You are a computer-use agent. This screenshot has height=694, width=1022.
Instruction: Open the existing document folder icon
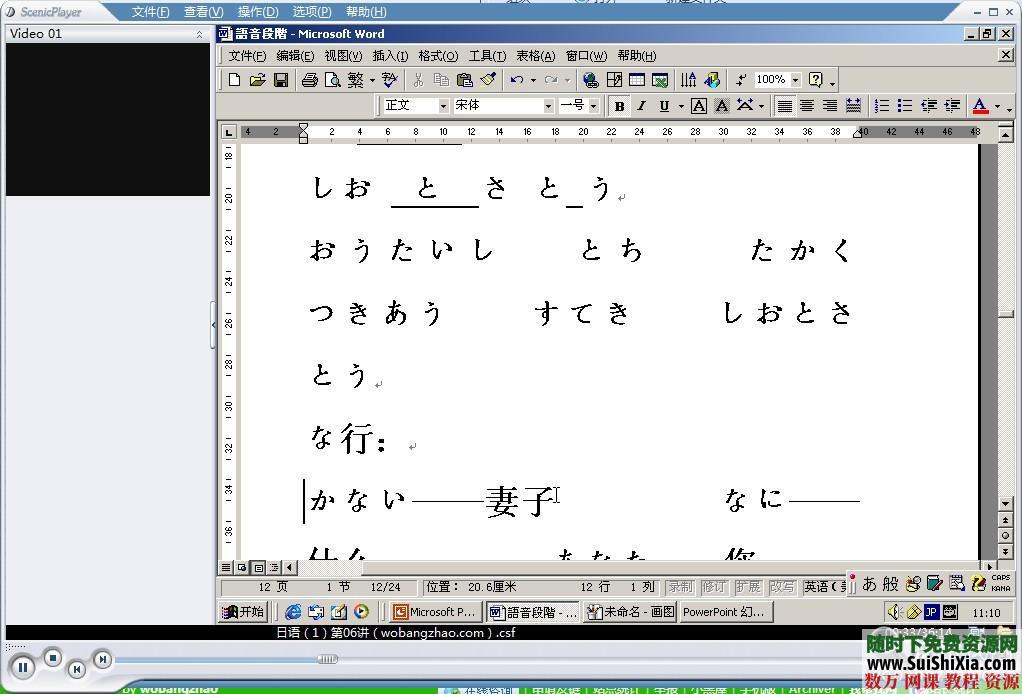tap(258, 80)
